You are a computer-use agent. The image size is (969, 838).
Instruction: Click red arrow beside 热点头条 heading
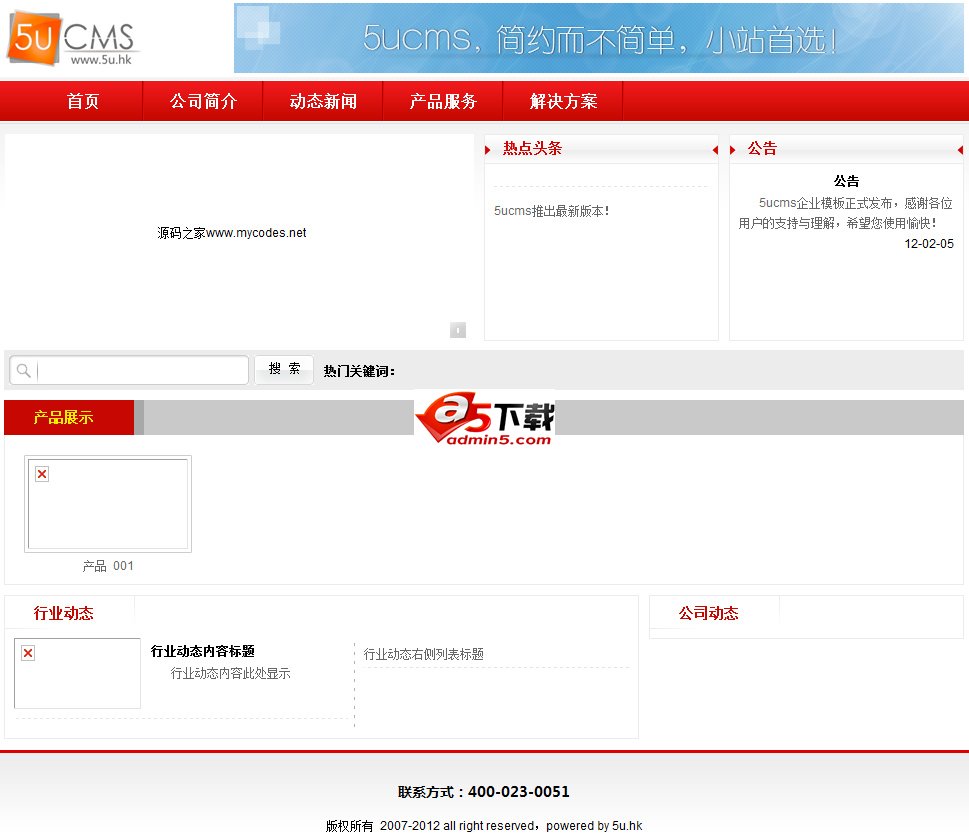coord(488,150)
